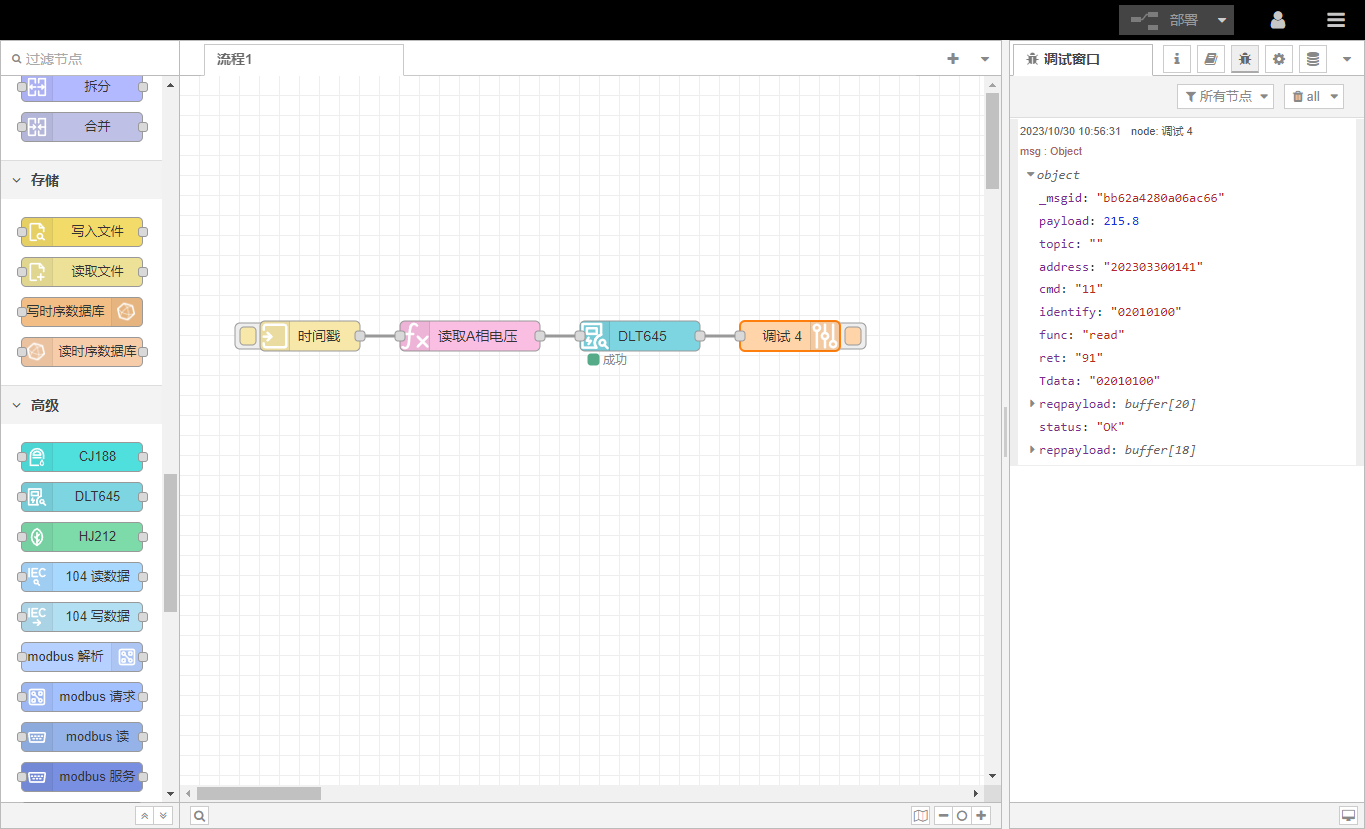Open the info sidebar tab
The width and height of the screenshot is (1365, 829).
pyautogui.click(x=1176, y=59)
